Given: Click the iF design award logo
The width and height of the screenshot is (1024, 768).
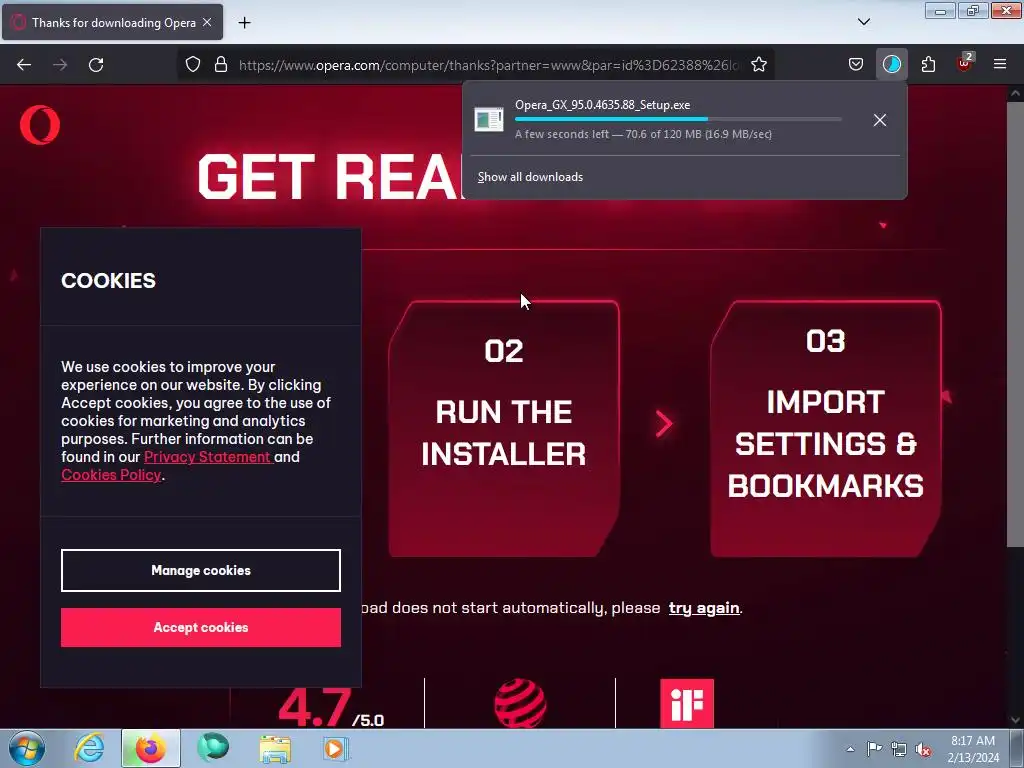Looking at the screenshot, I should pos(687,703).
